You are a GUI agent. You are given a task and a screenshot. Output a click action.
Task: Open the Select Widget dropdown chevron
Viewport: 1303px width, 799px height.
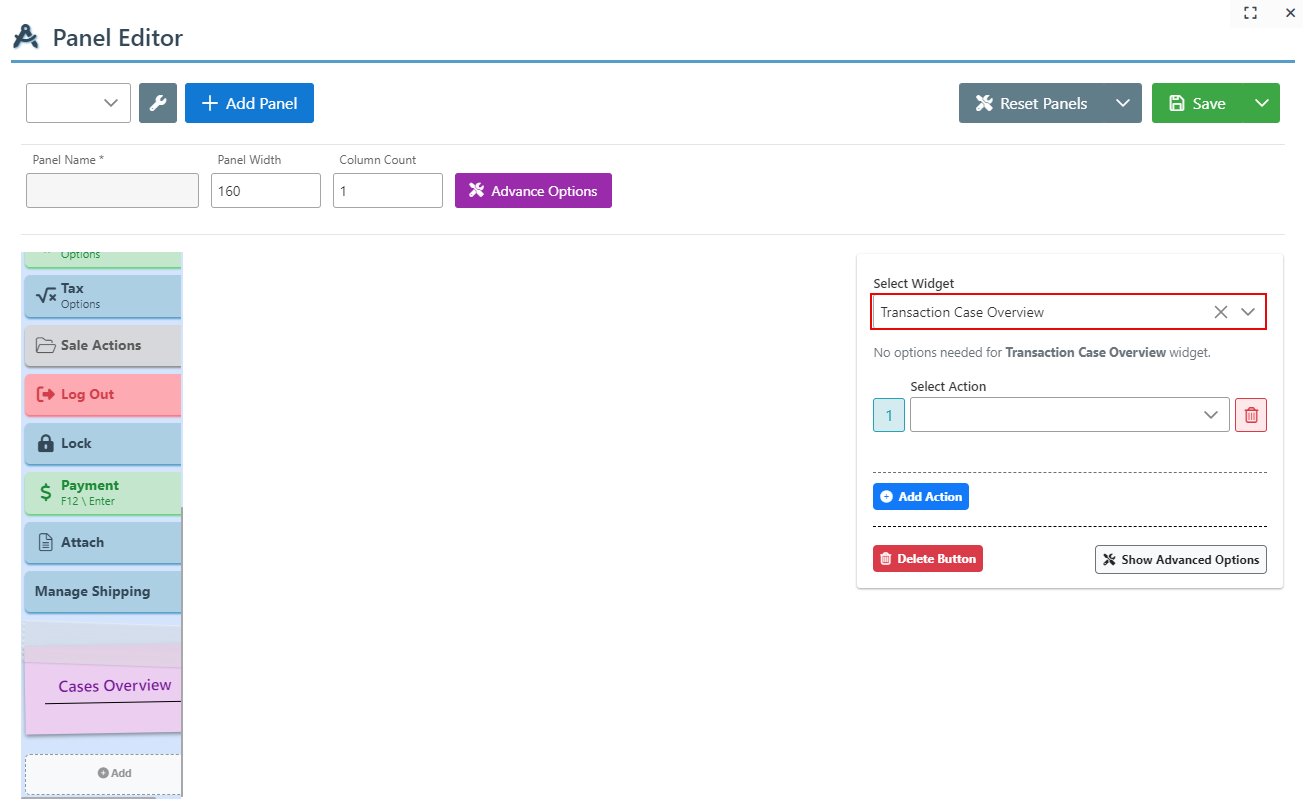(x=1248, y=312)
